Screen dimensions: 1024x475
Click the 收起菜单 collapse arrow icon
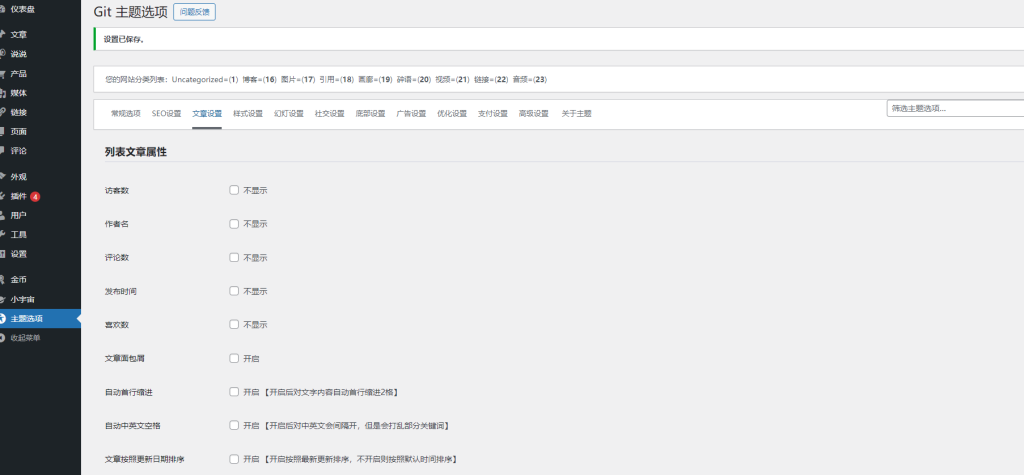(2, 338)
